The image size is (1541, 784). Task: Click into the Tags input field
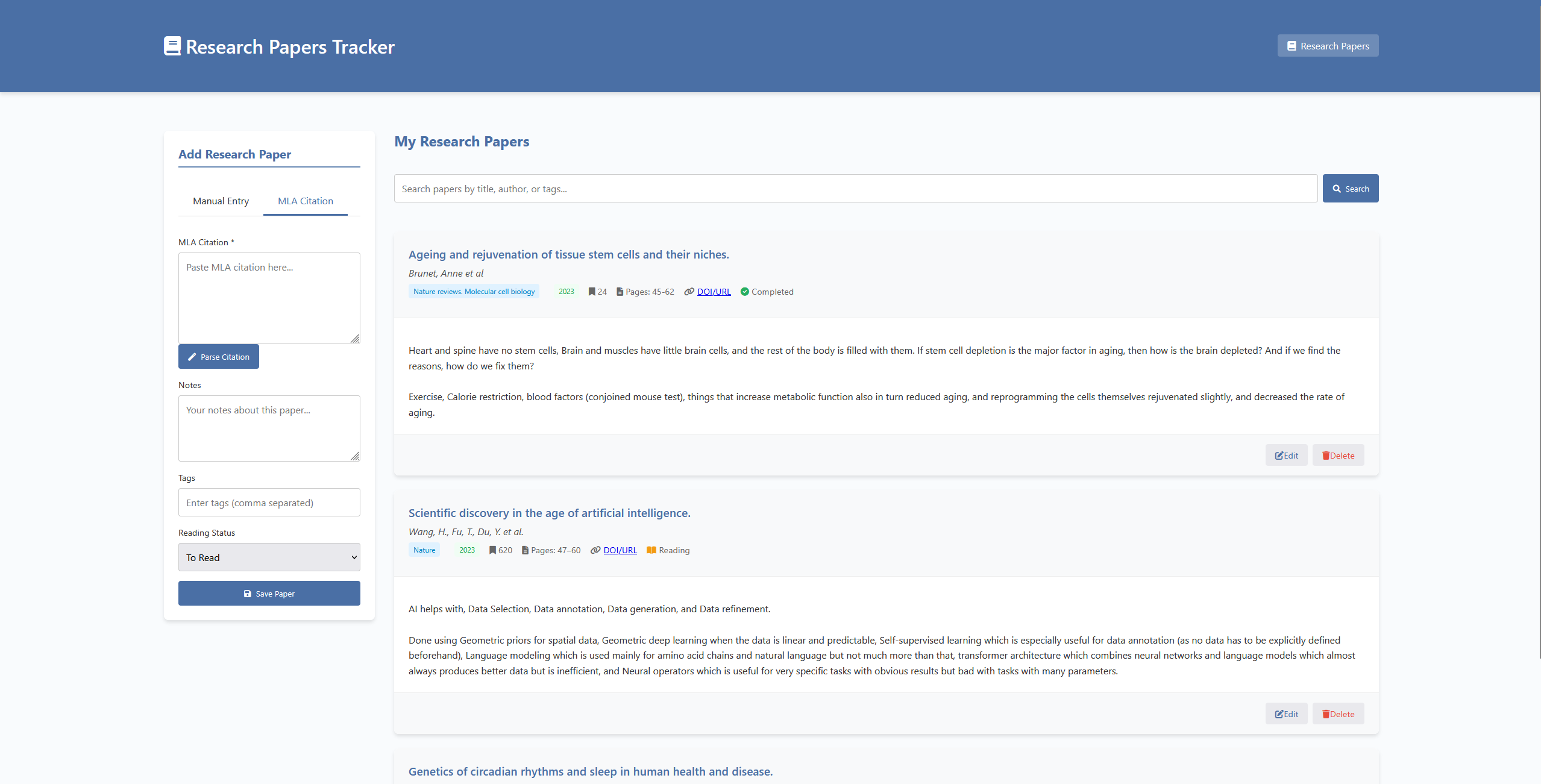click(x=269, y=503)
